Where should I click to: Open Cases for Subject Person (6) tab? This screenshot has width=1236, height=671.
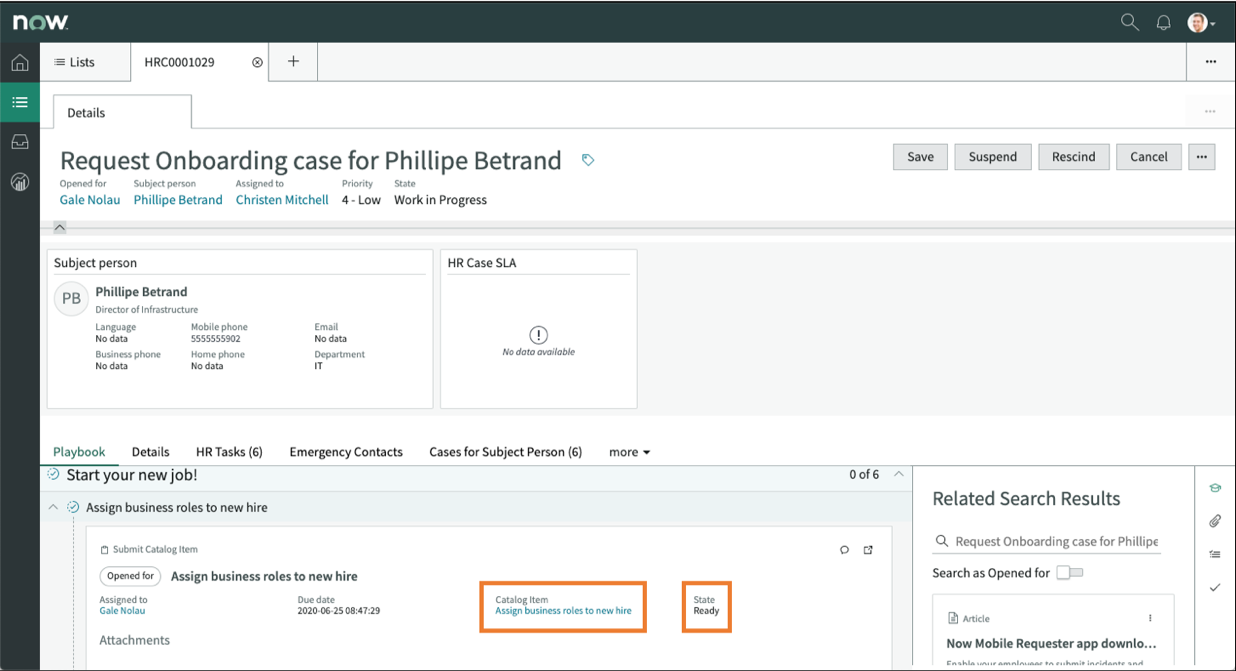point(505,452)
